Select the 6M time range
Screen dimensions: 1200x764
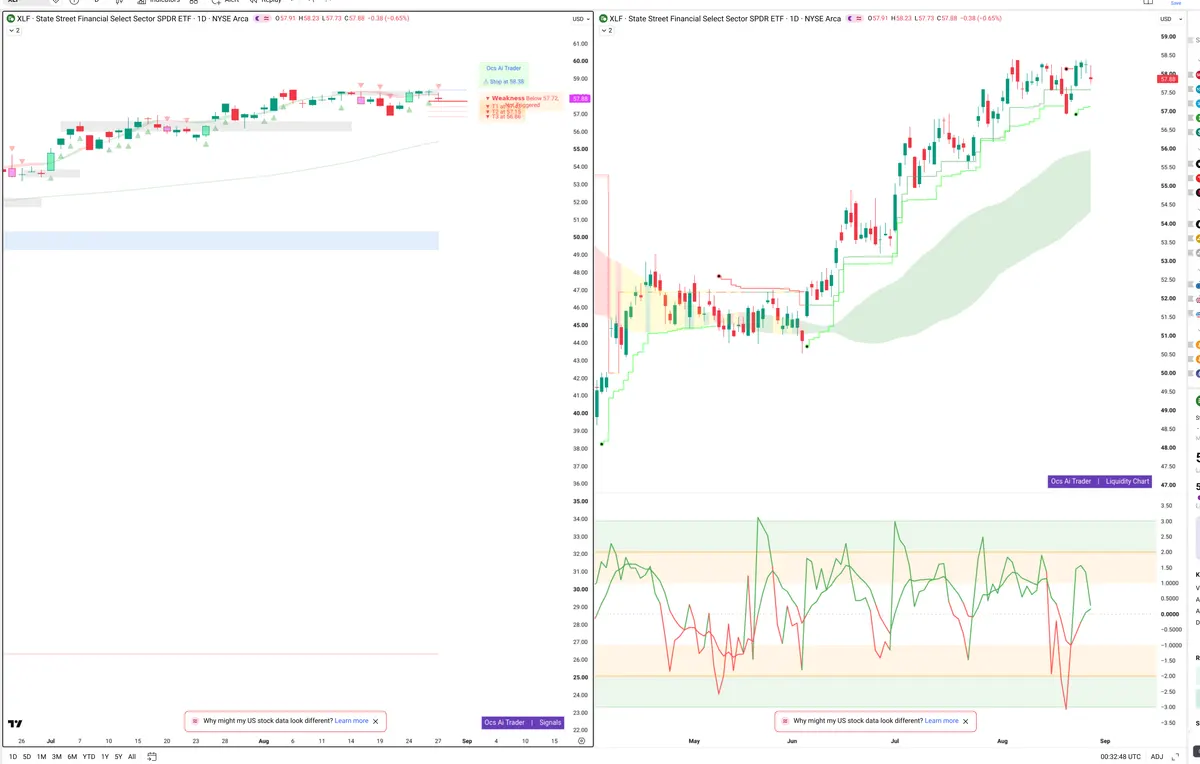pyautogui.click(x=72, y=757)
